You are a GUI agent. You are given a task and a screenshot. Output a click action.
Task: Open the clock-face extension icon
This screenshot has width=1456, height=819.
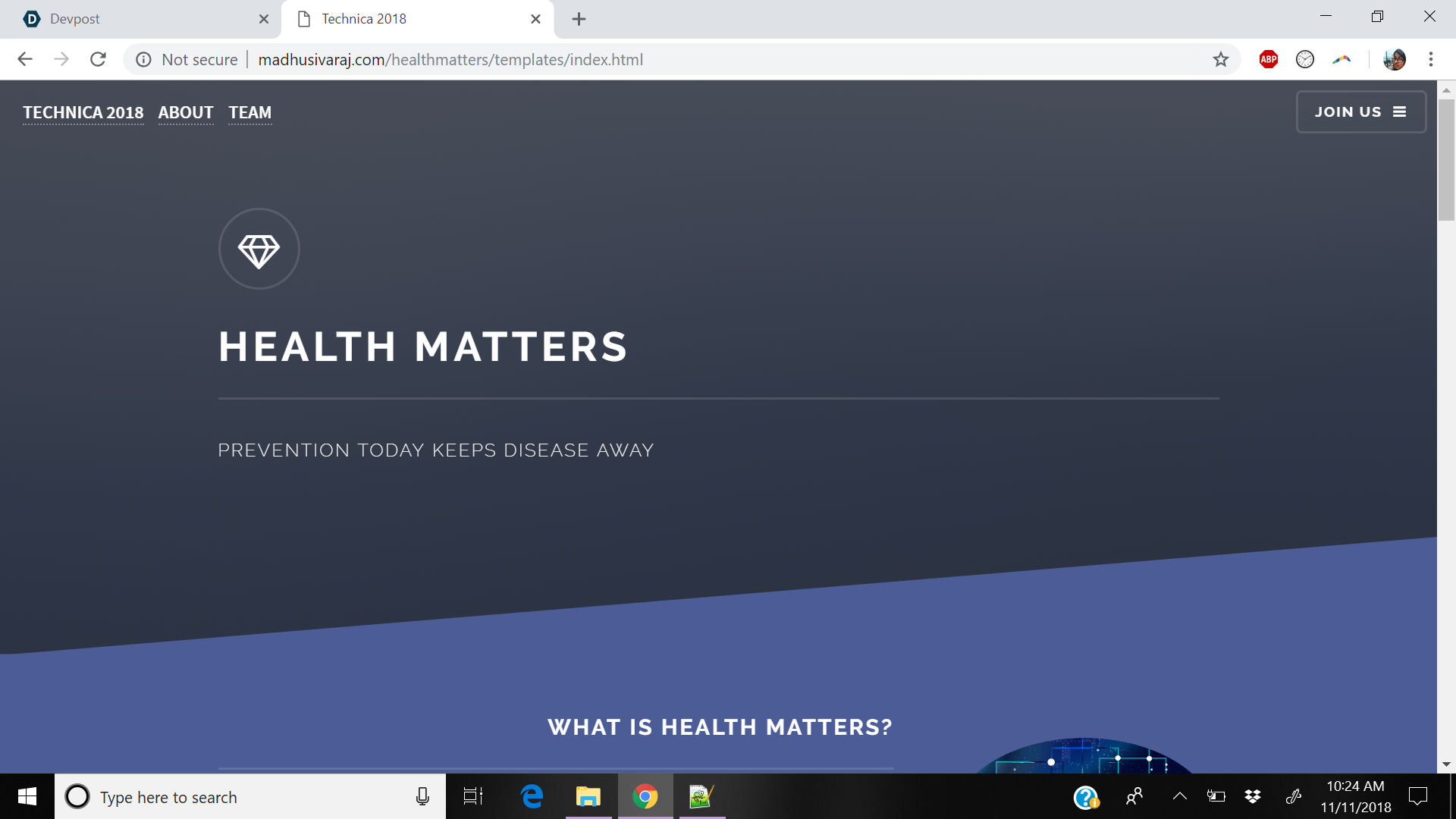[1305, 59]
